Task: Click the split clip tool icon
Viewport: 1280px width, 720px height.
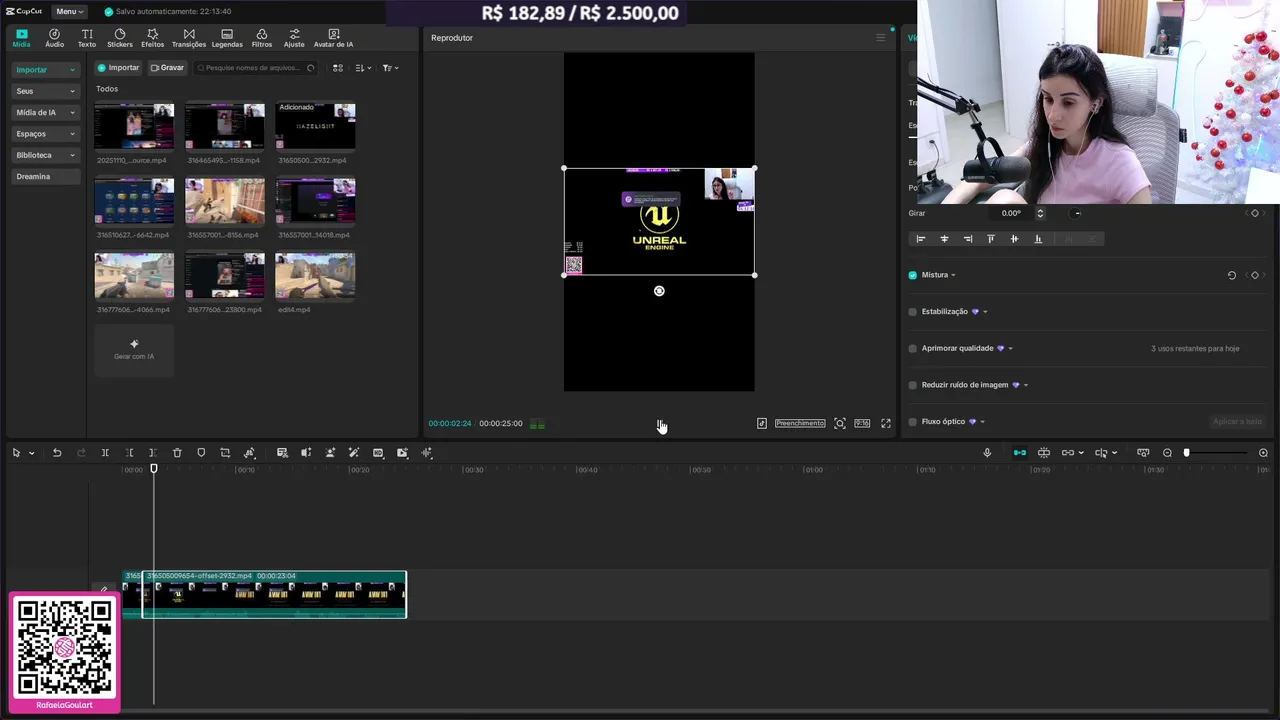Action: [105, 453]
